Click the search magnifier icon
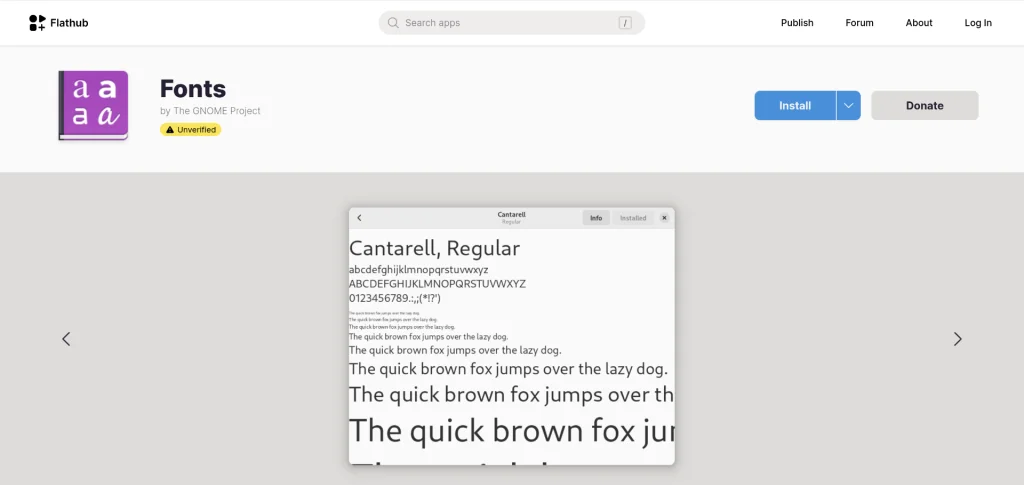 pos(393,23)
